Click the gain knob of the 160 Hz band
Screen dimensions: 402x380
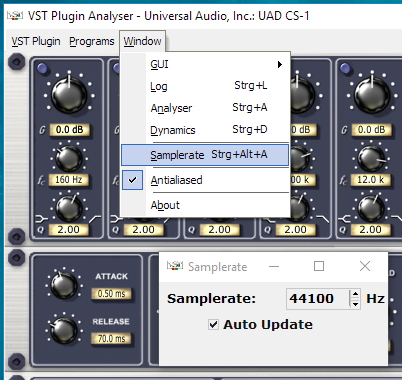(x=69, y=95)
